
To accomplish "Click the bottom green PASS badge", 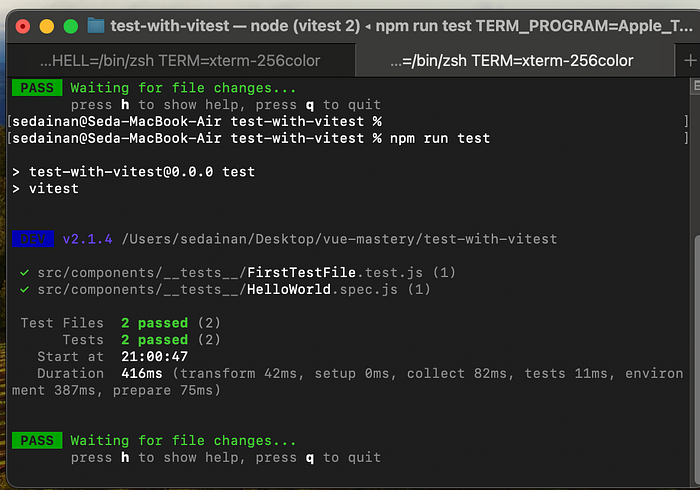I will (37, 440).
